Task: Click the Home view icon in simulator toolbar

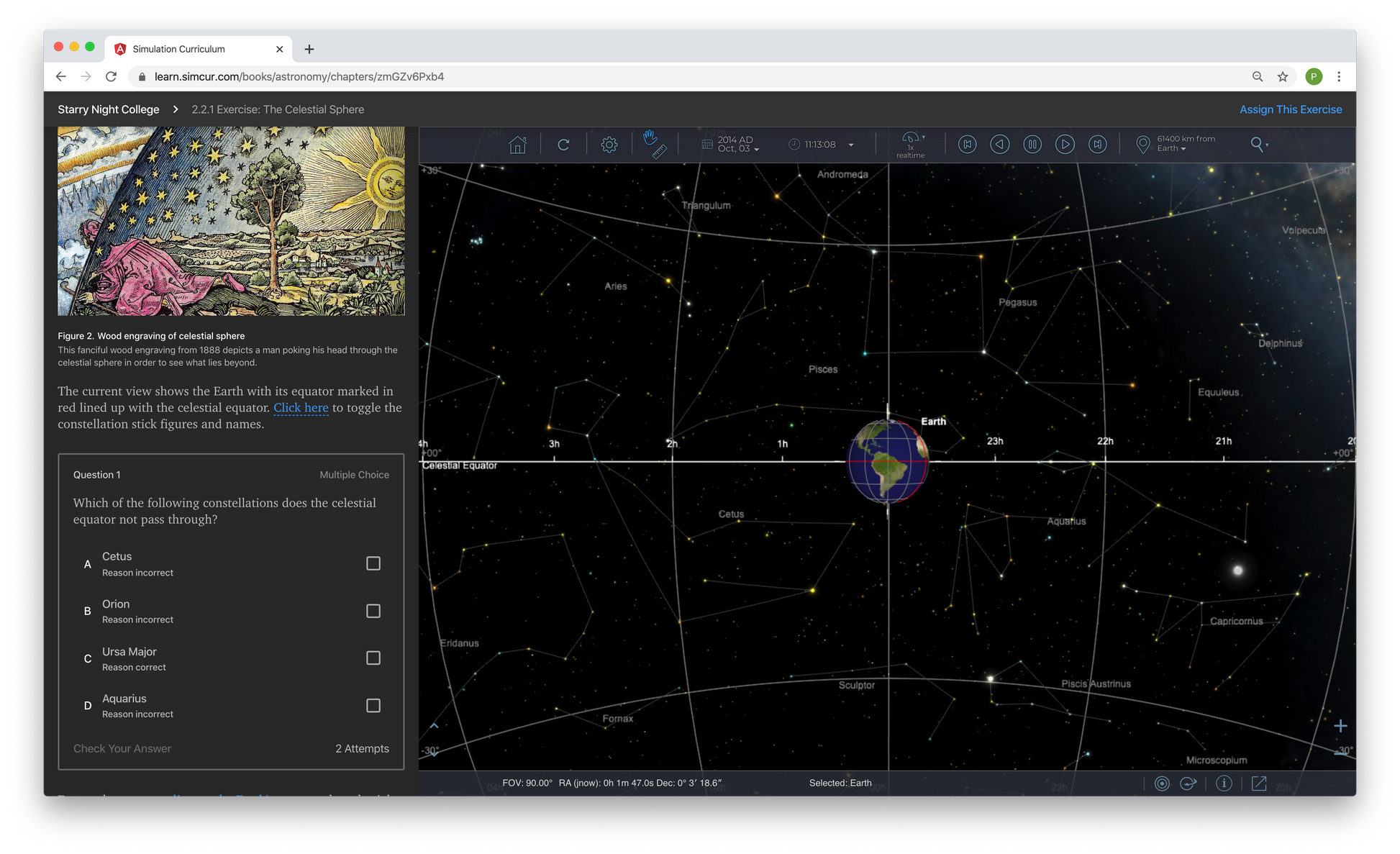Action: 517,145
